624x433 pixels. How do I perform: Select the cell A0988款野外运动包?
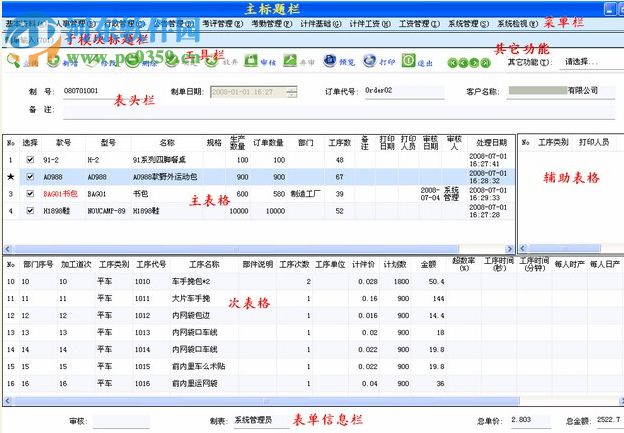point(165,177)
